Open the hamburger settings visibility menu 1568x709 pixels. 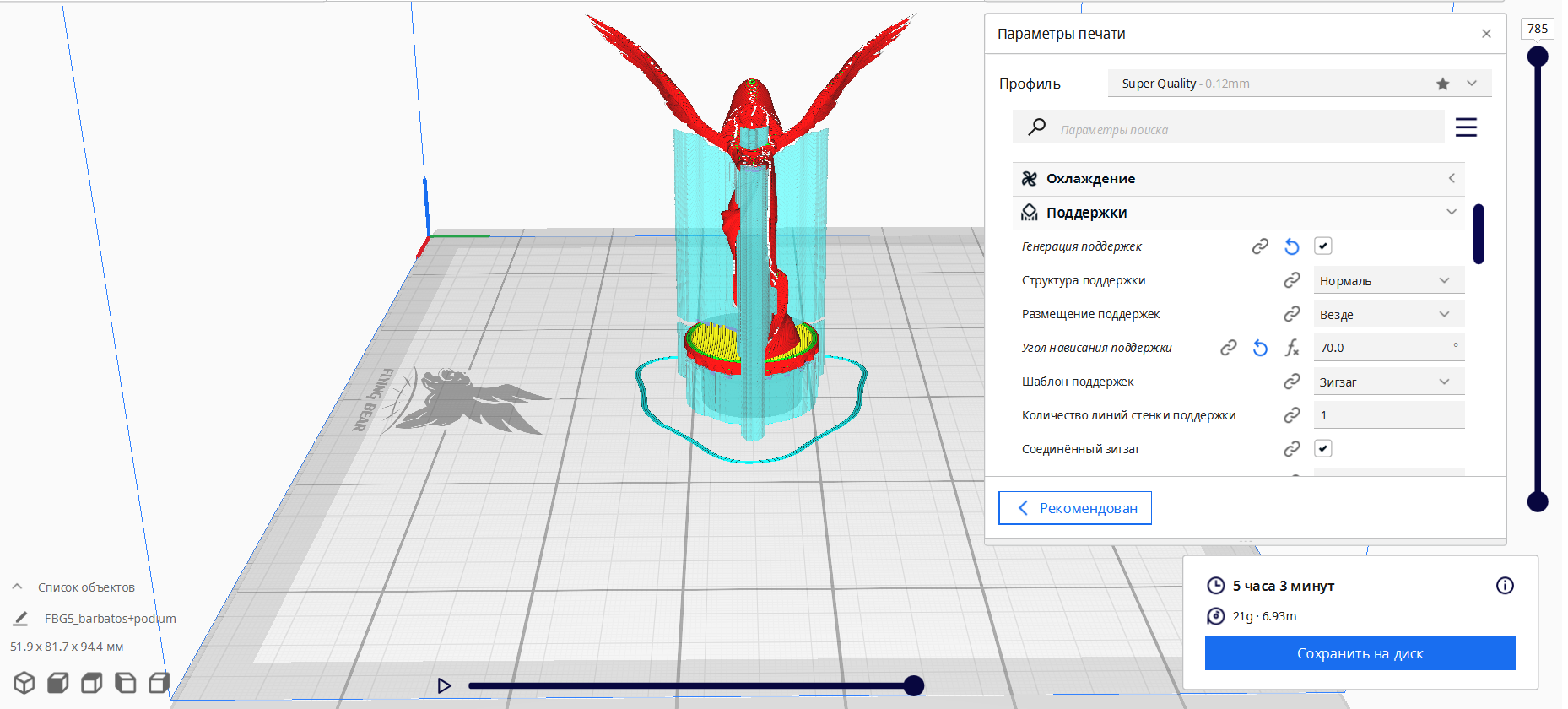coord(1466,127)
